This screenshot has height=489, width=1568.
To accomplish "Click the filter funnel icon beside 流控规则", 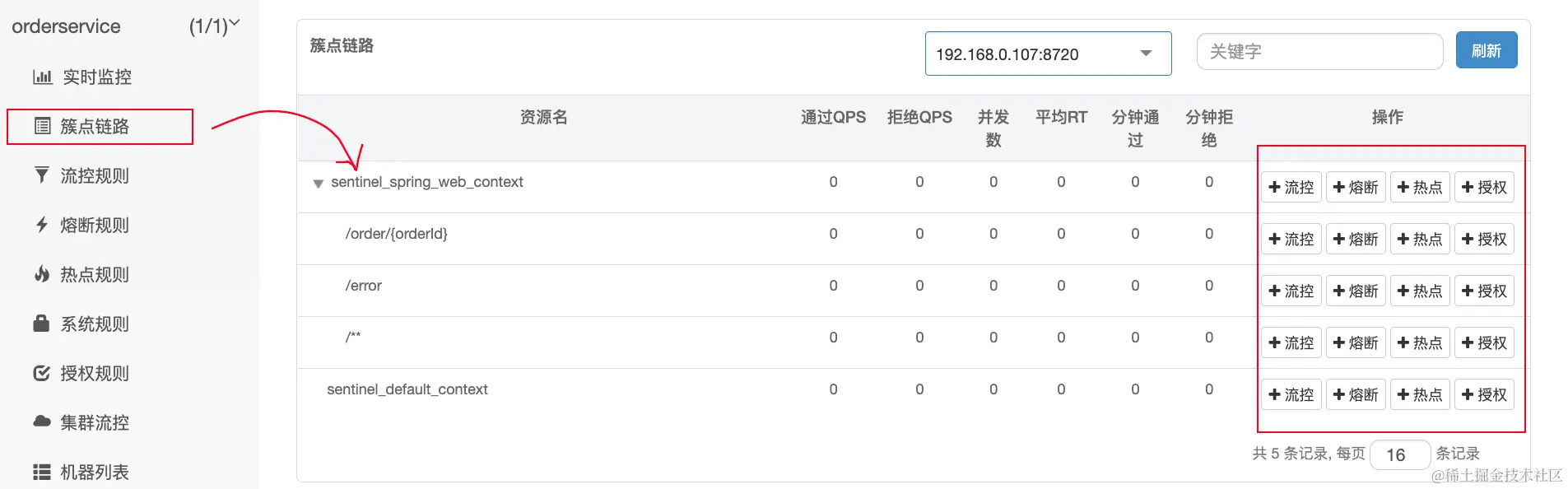I will point(41,175).
